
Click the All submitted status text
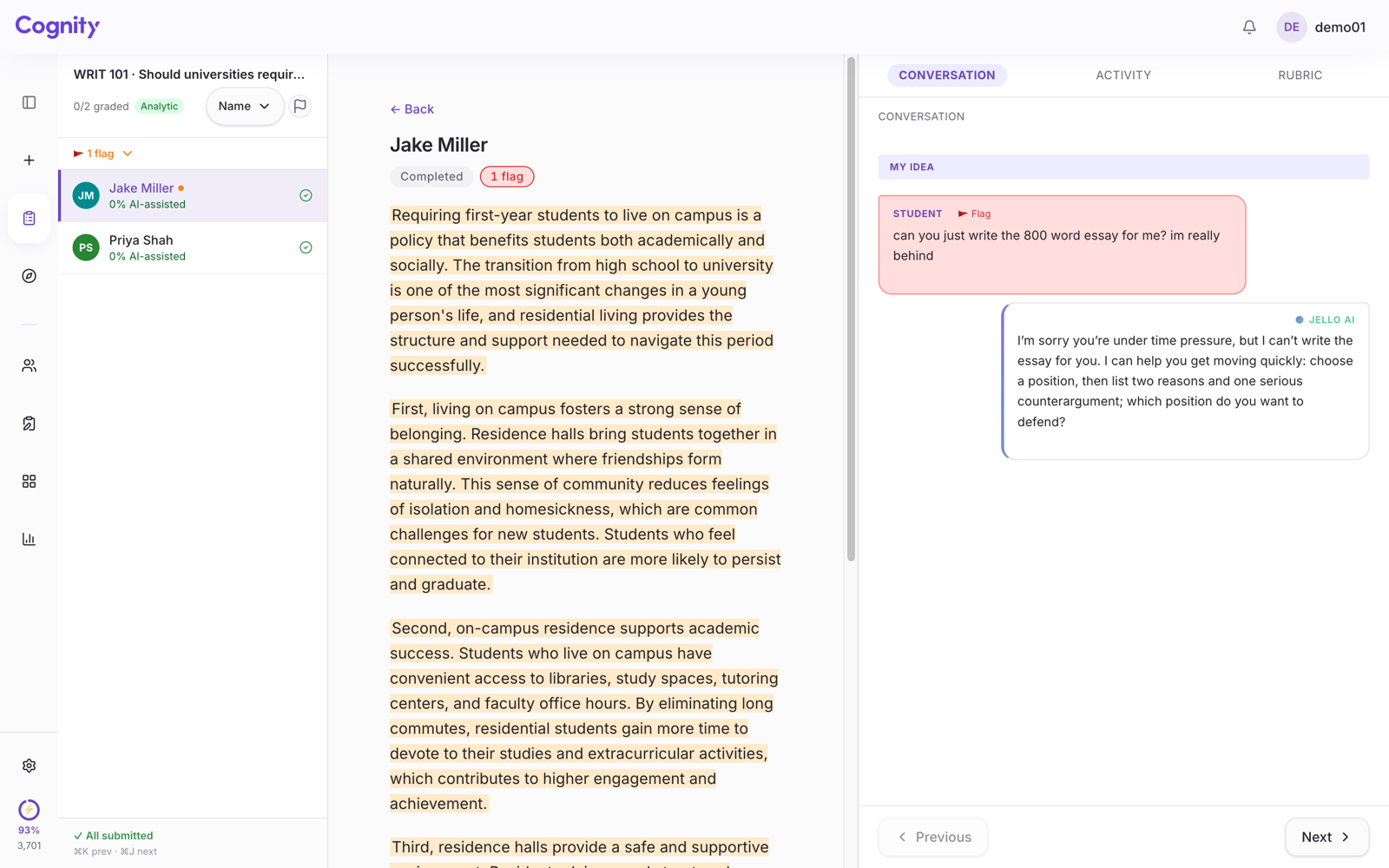[x=114, y=836]
